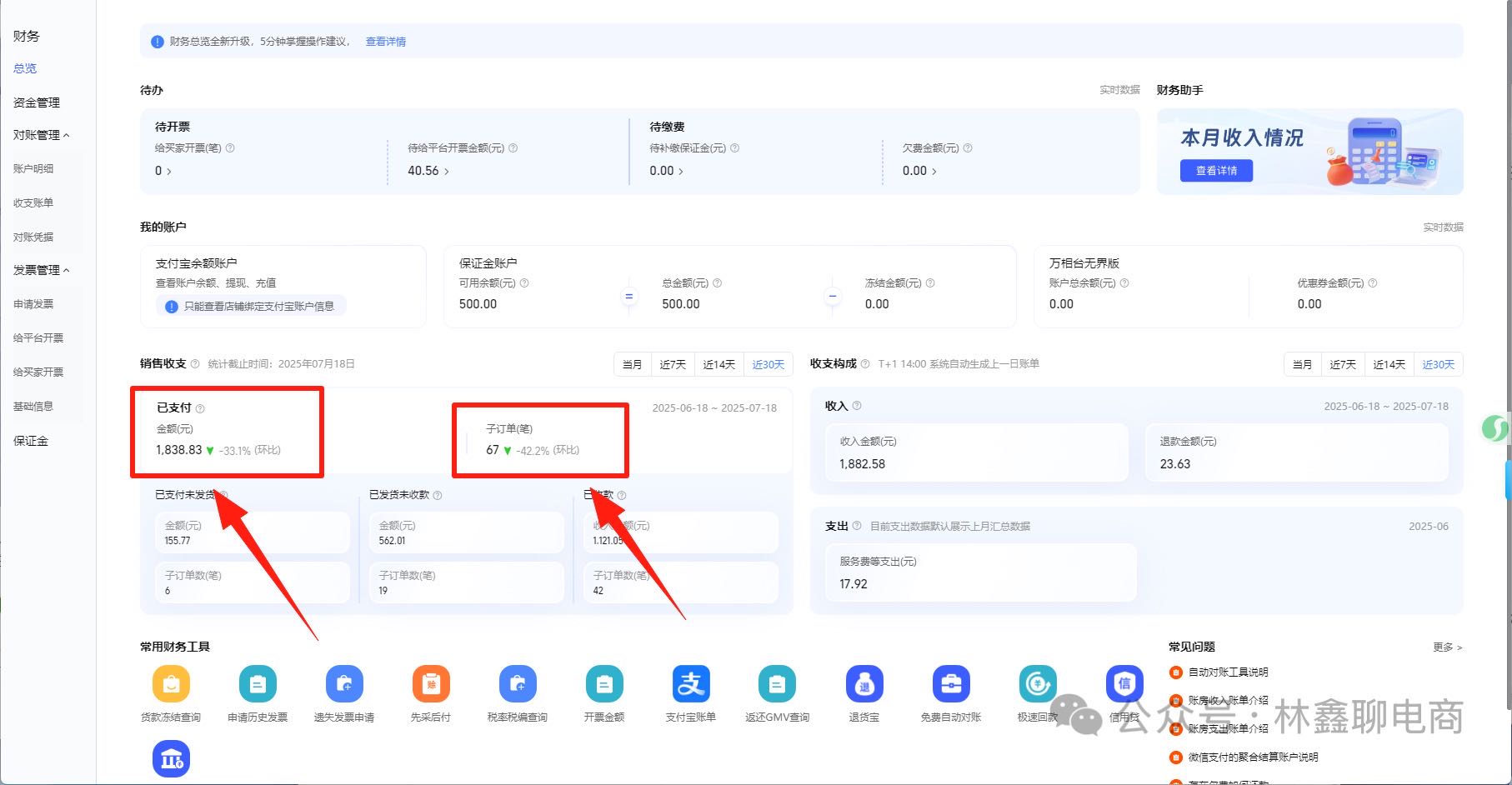Click help icon next to 优惠券金额(元)

pyautogui.click(x=1373, y=283)
